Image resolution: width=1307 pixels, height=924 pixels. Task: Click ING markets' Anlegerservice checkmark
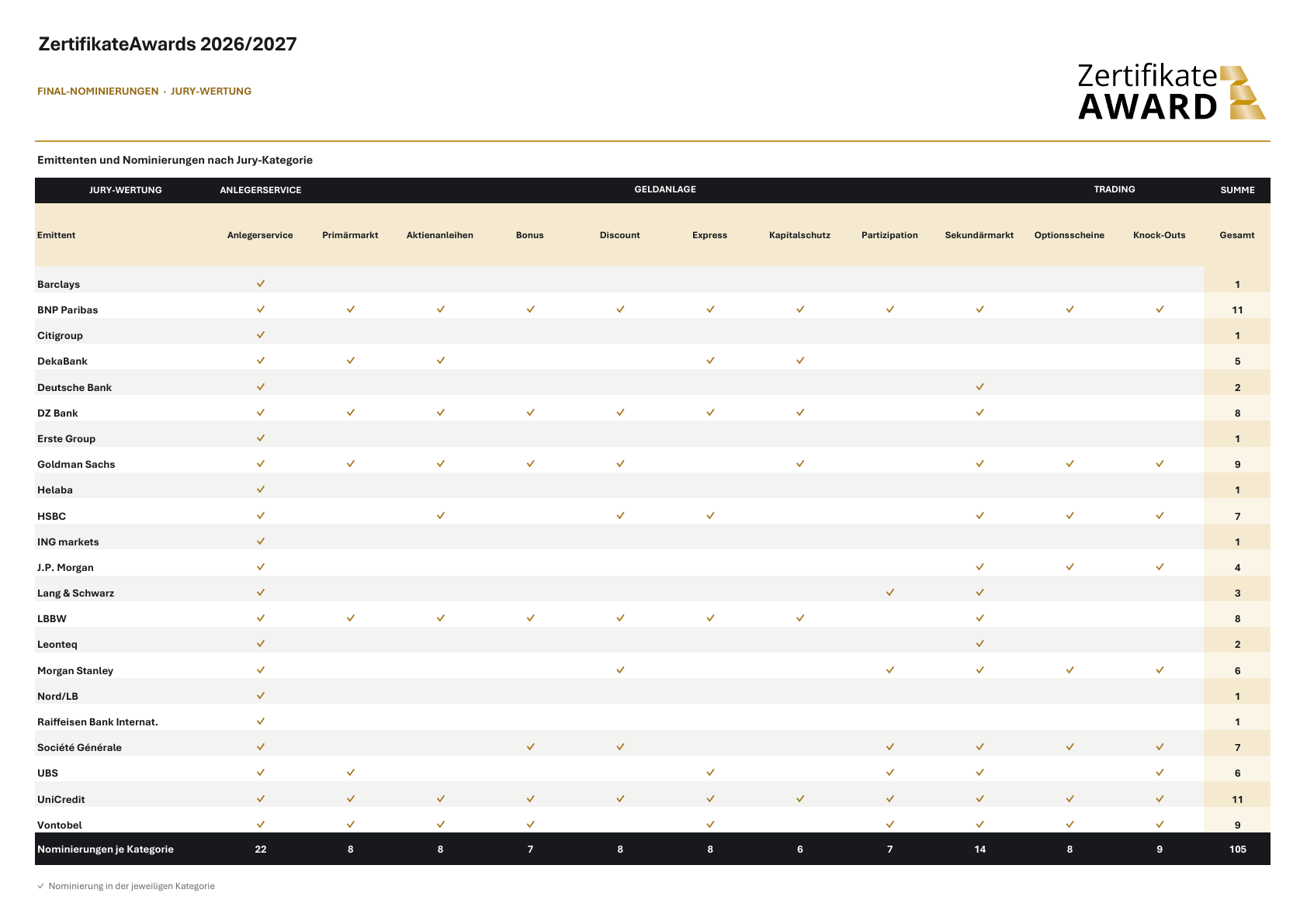point(261,542)
